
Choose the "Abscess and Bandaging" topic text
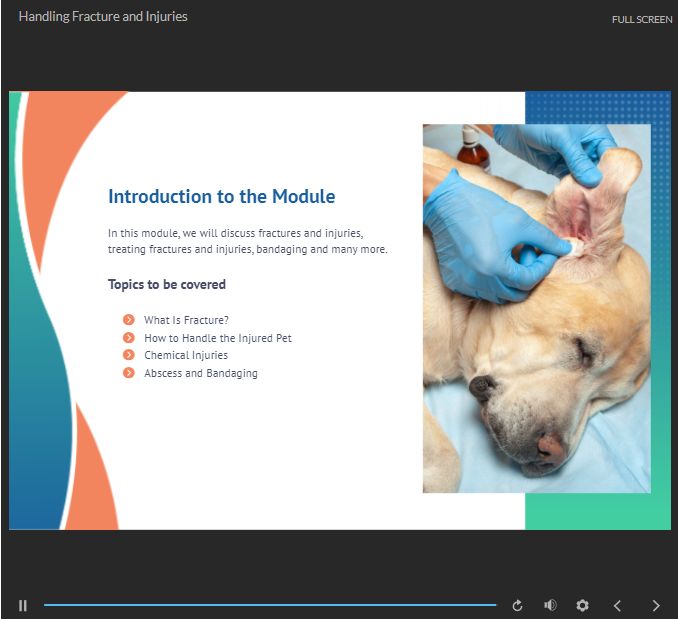[x=200, y=373]
